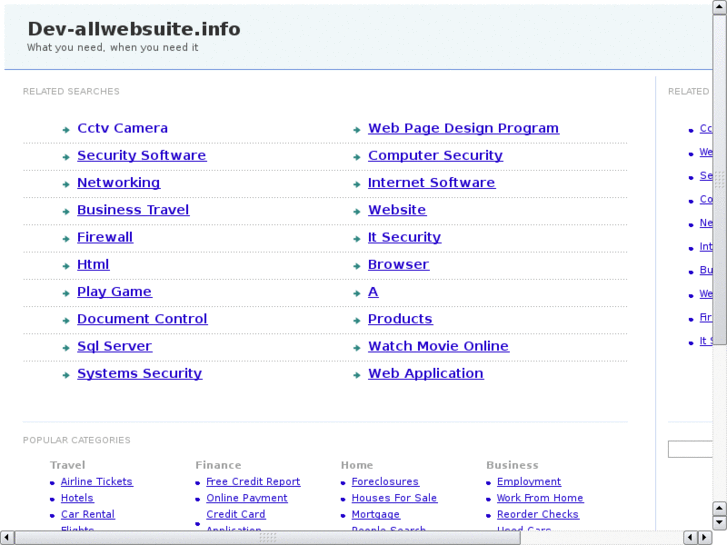Focus the search input field at right
The image size is (727, 545).
point(690,449)
